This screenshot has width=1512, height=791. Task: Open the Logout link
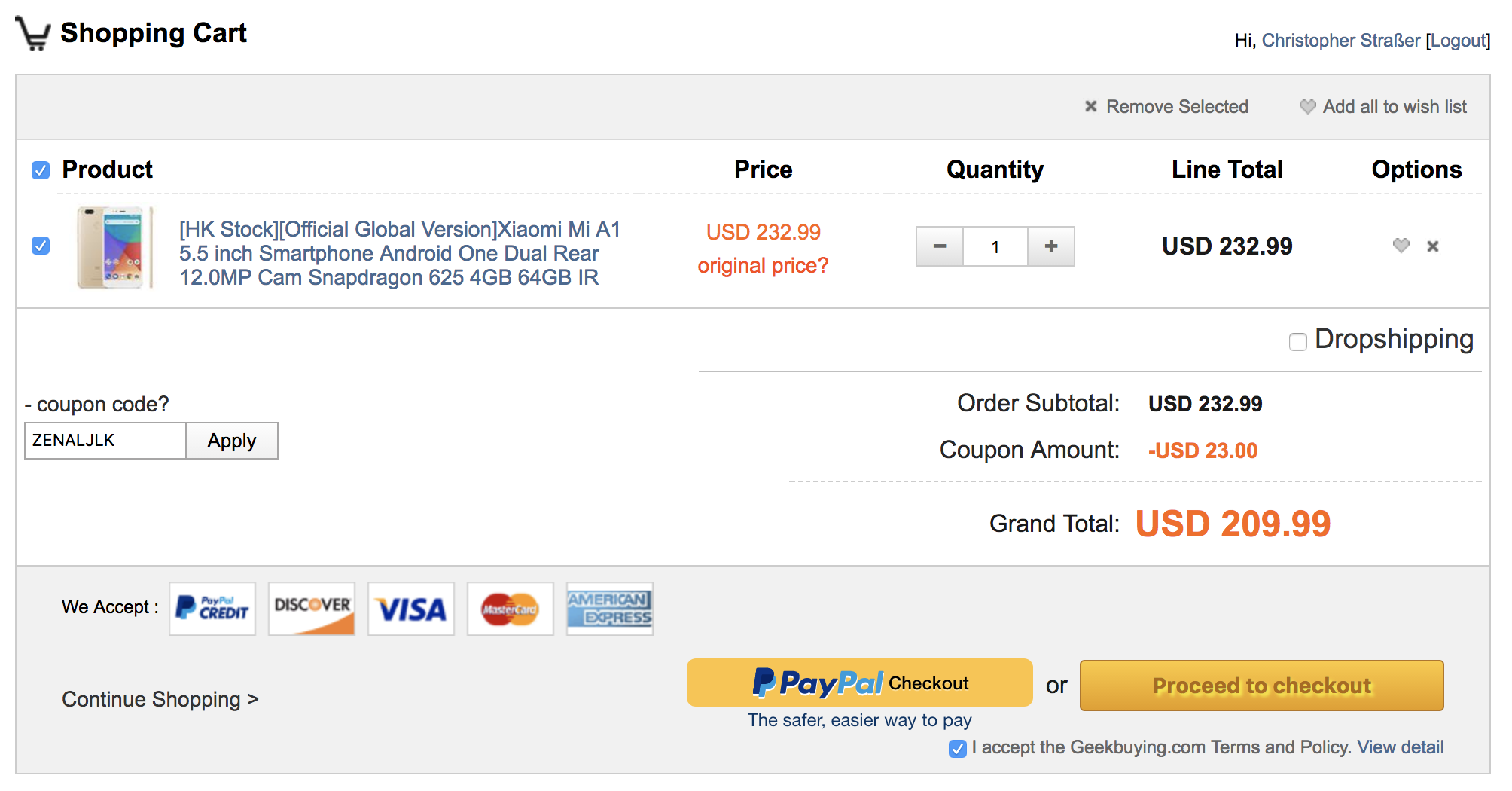[x=1458, y=41]
